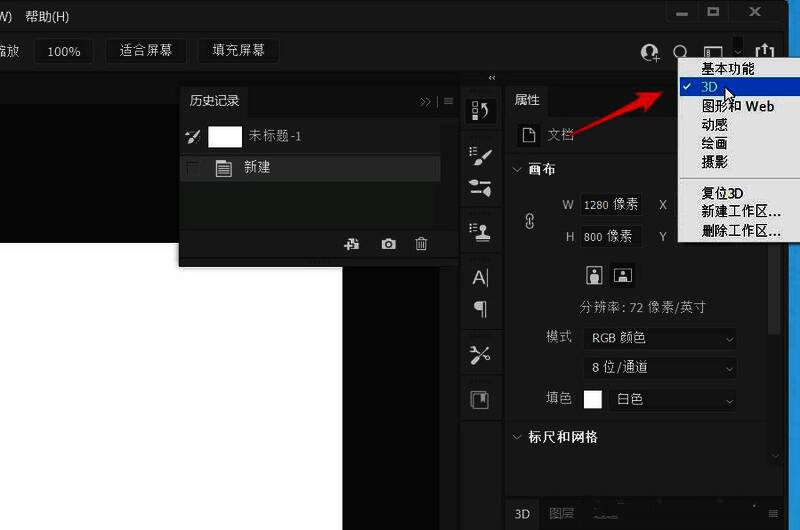The width and height of the screenshot is (800, 530).
Task: Set canvas to landscape orientation
Action: (x=623, y=275)
